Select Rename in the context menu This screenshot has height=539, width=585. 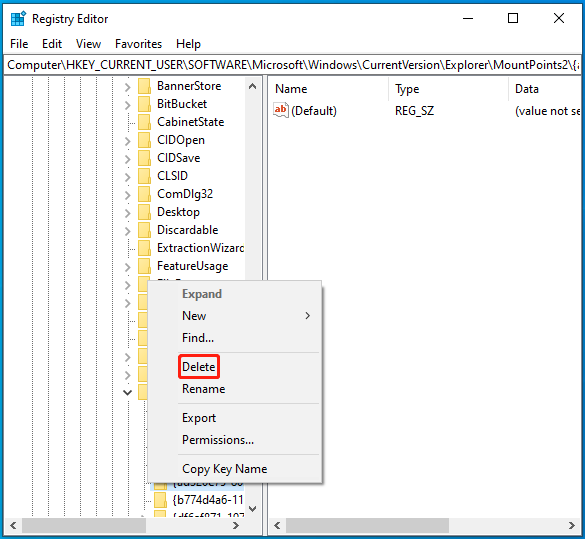[203, 389]
